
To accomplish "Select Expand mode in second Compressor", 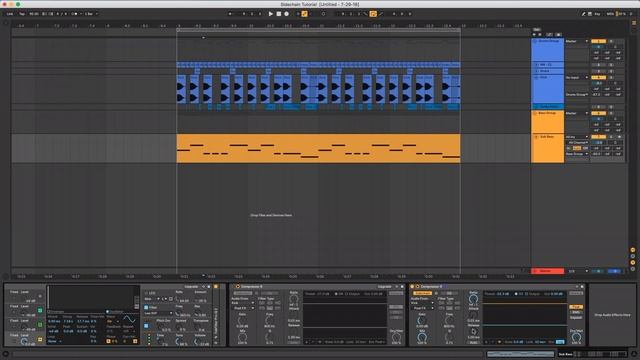I will point(576,317).
